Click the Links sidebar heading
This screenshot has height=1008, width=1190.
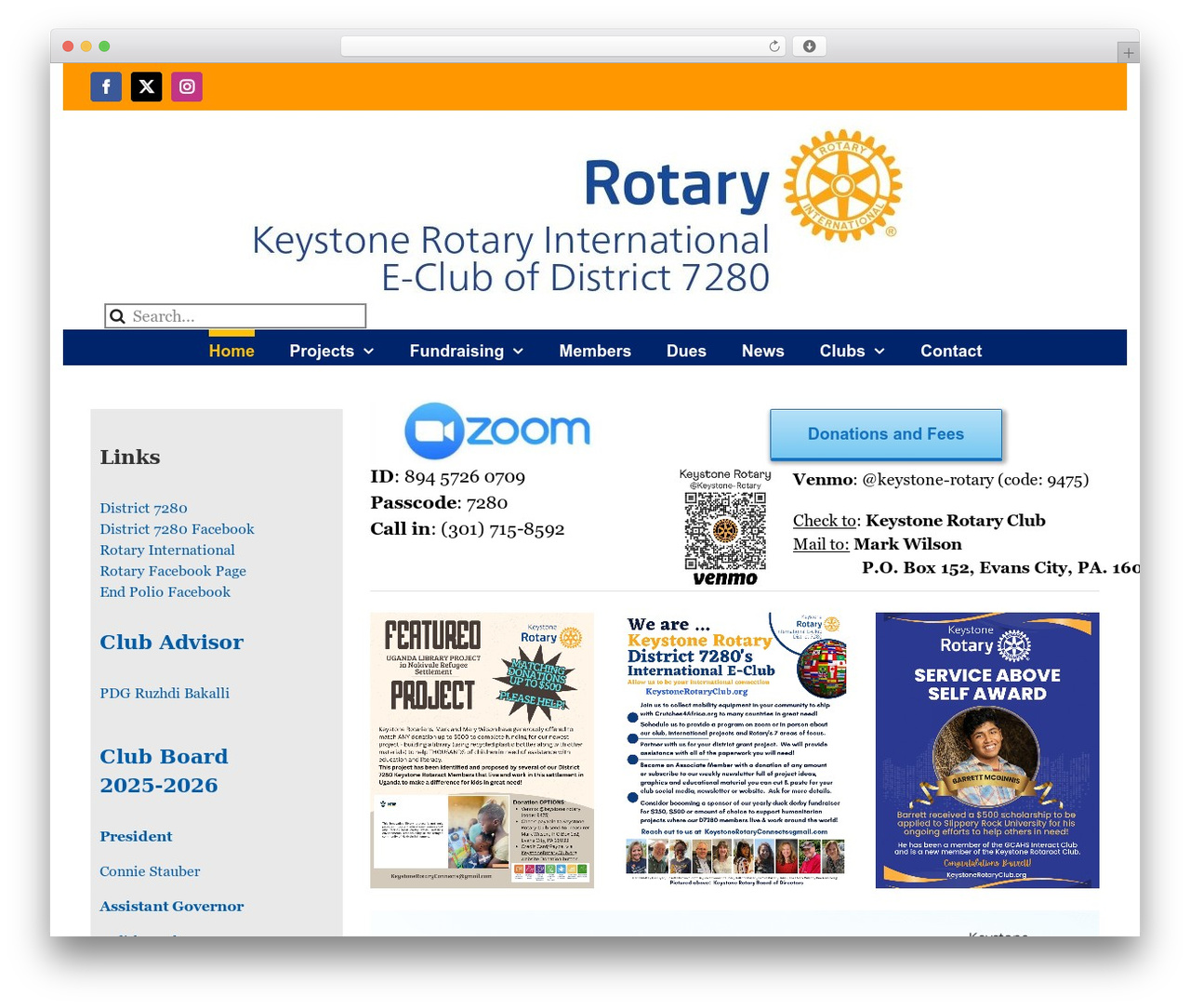click(x=130, y=457)
